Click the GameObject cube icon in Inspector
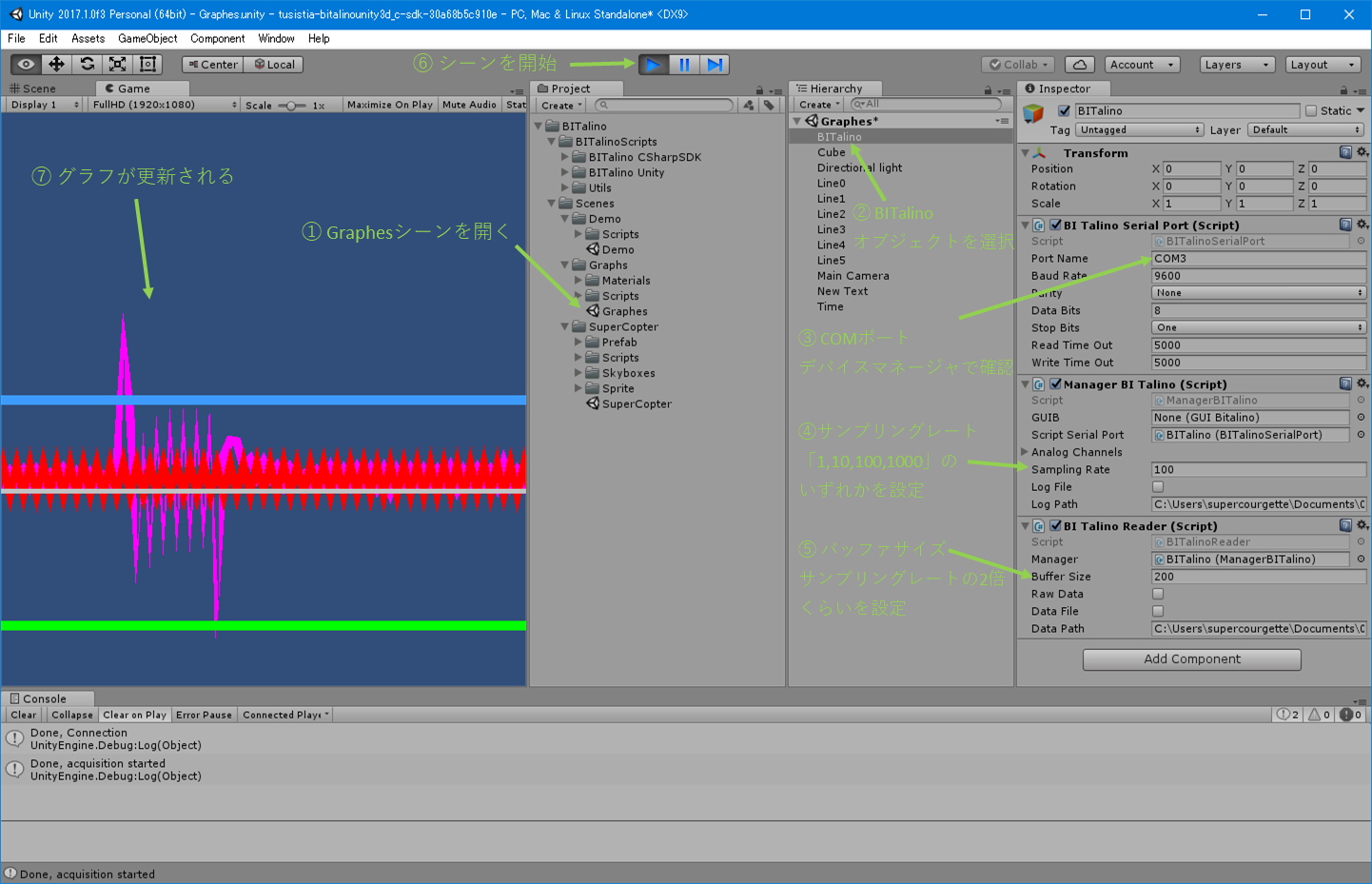Screen dimensions: 1372x884 (1033, 114)
